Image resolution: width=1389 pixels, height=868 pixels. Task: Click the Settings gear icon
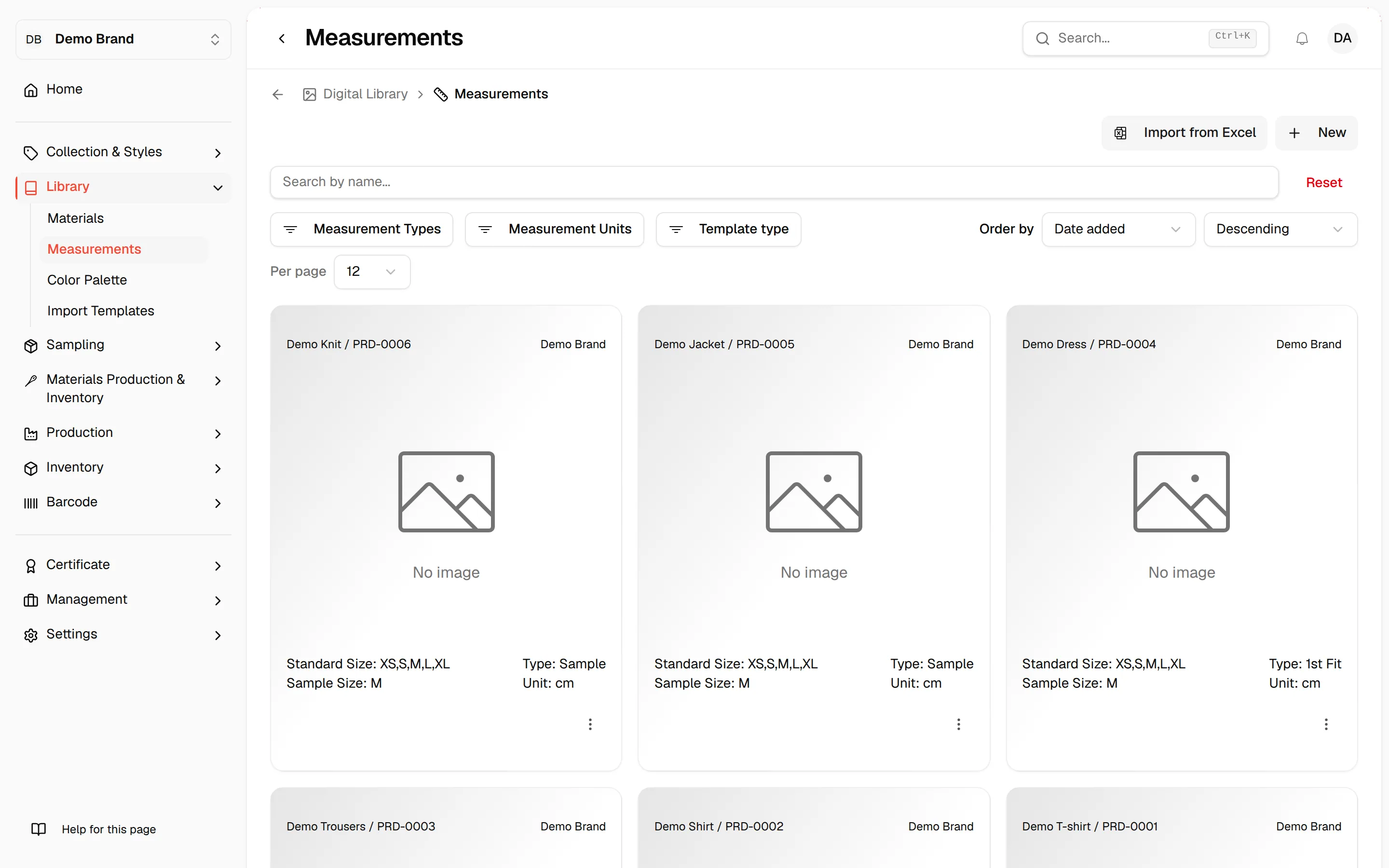[31, 635]
